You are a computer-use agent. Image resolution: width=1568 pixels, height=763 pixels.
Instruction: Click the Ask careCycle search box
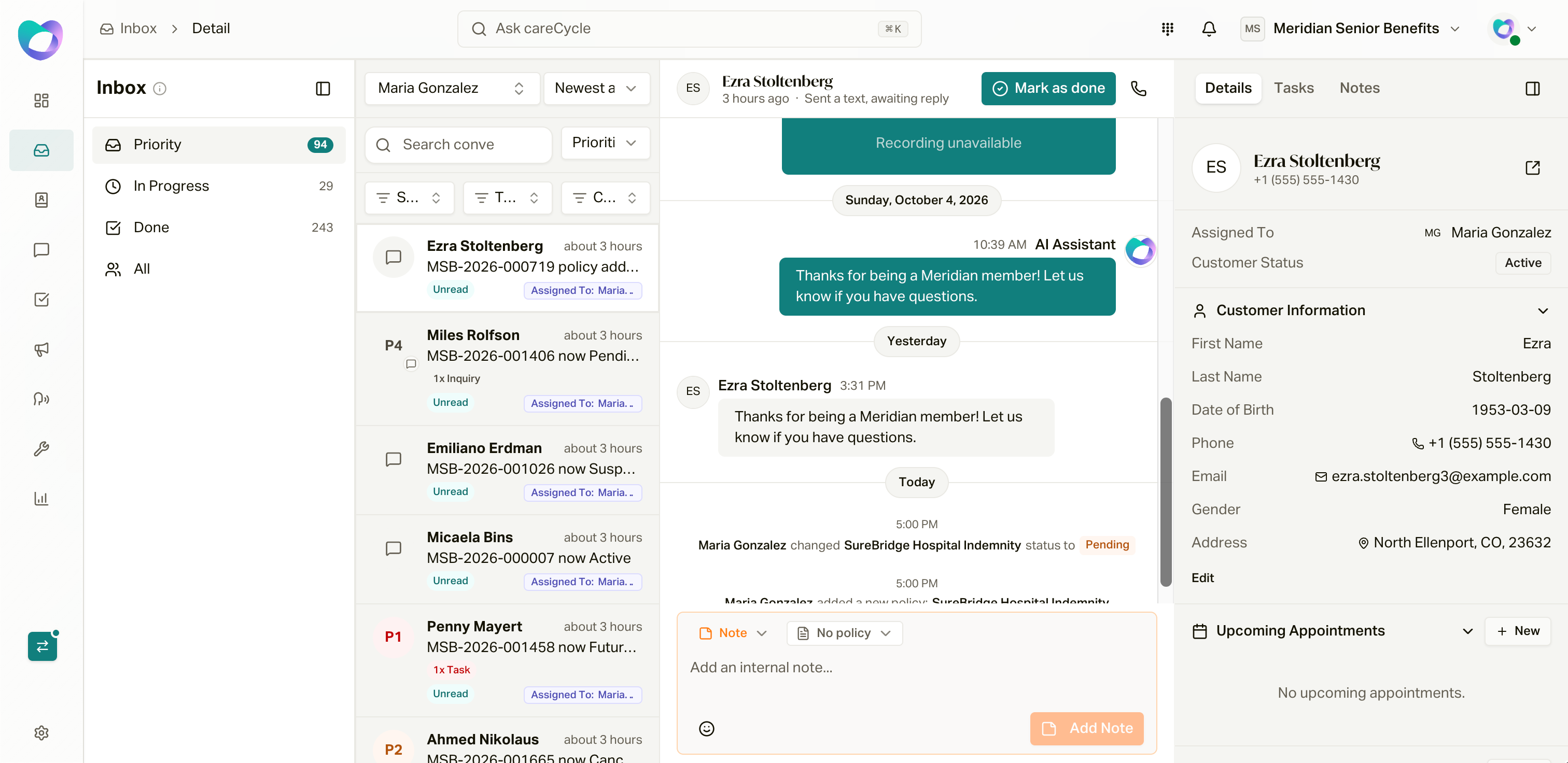pos(689,29)
